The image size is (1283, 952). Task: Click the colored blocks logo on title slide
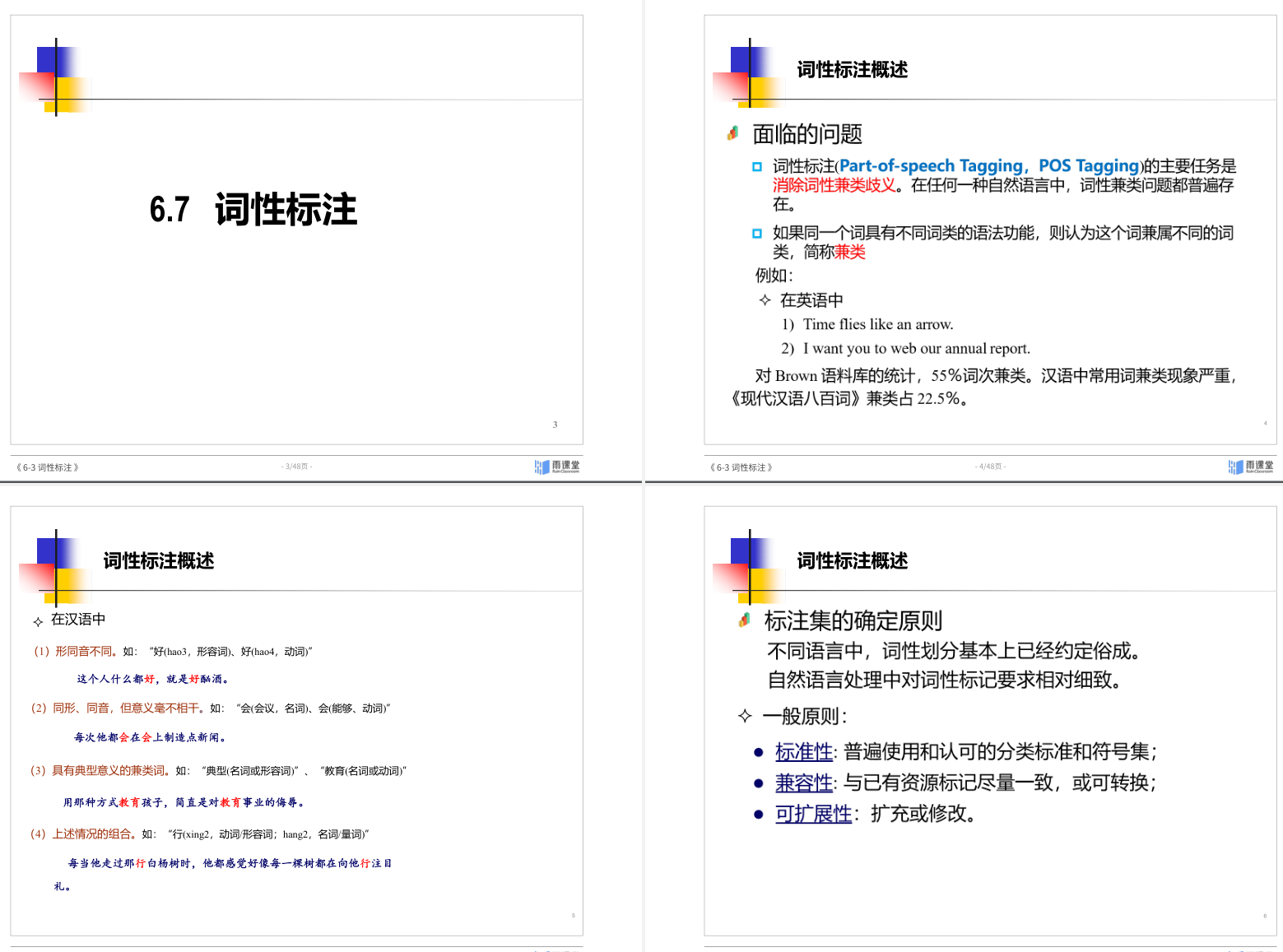coord(56,78)
